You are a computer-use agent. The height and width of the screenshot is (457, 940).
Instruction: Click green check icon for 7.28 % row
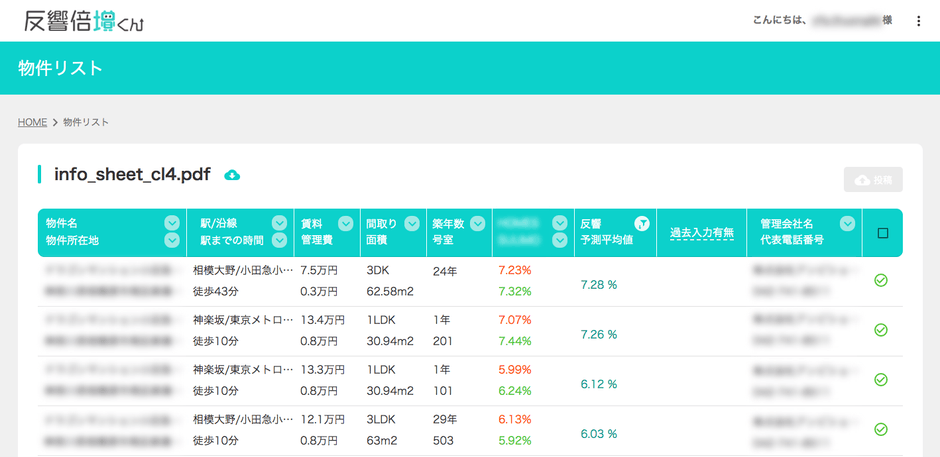pos(881,281)
